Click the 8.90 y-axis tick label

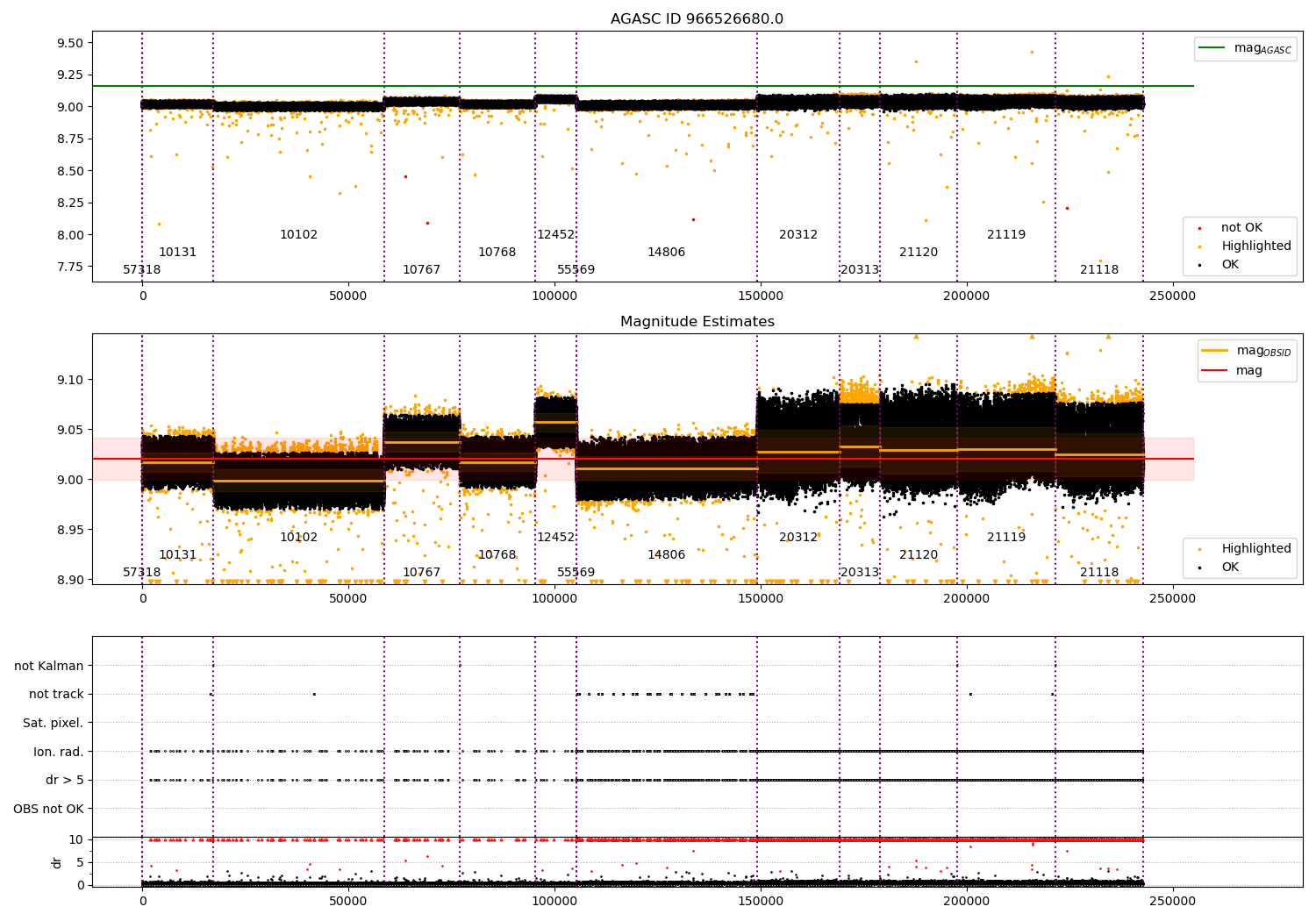point(70,580)
